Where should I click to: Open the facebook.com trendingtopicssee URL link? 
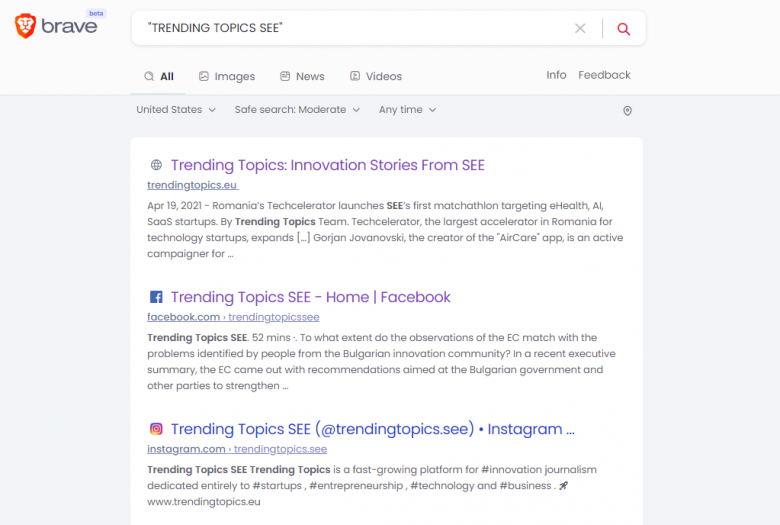[x=233, y=317]
